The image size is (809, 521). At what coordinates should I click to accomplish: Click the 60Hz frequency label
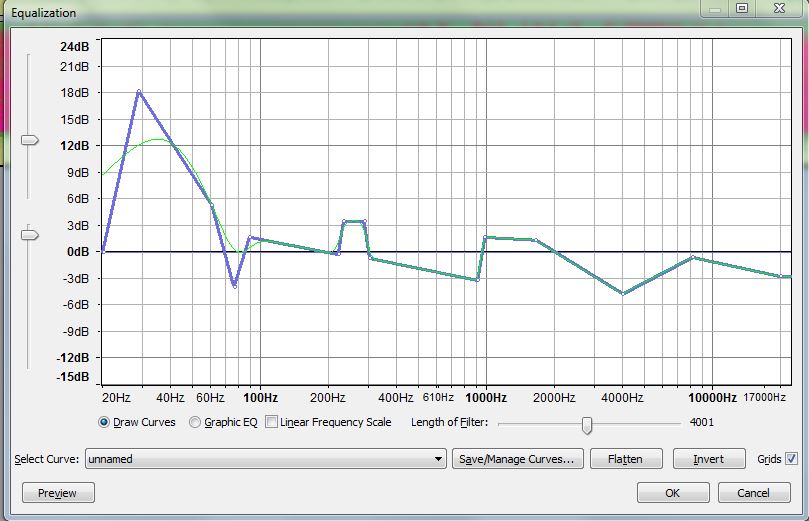click(x=211, y=398)
